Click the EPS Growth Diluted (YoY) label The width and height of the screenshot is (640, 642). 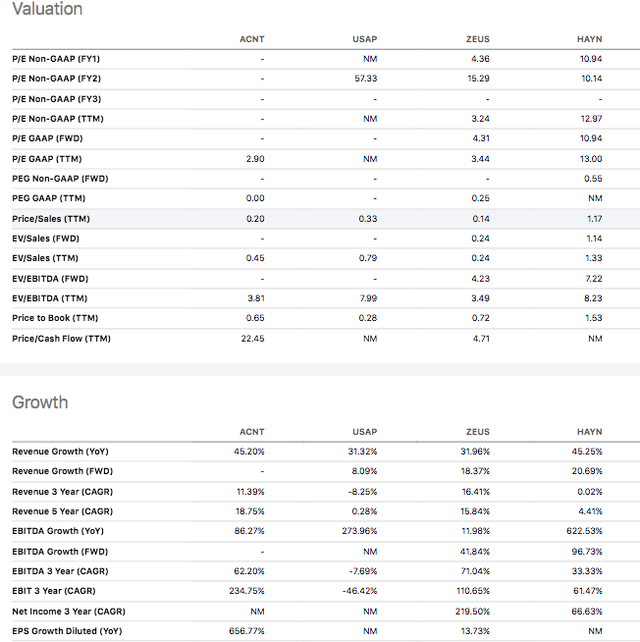[67, 631]
